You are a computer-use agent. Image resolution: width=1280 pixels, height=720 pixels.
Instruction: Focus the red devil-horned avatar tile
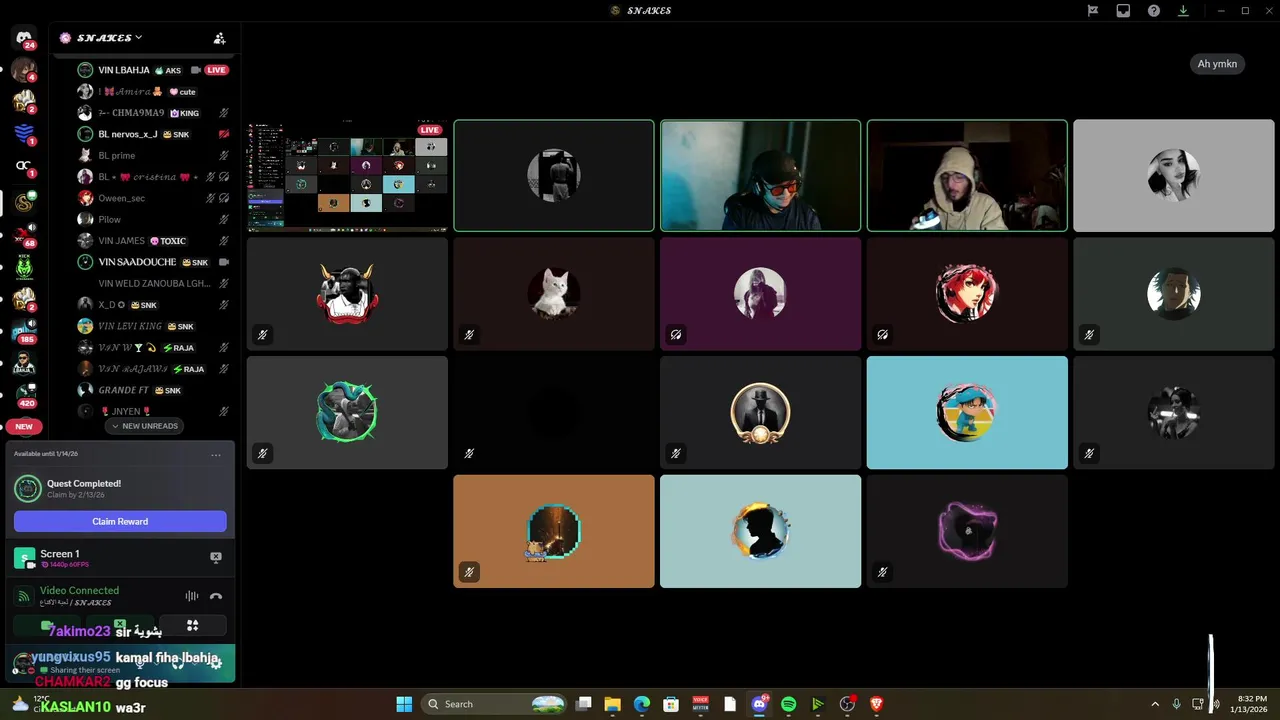coord(347,294)
